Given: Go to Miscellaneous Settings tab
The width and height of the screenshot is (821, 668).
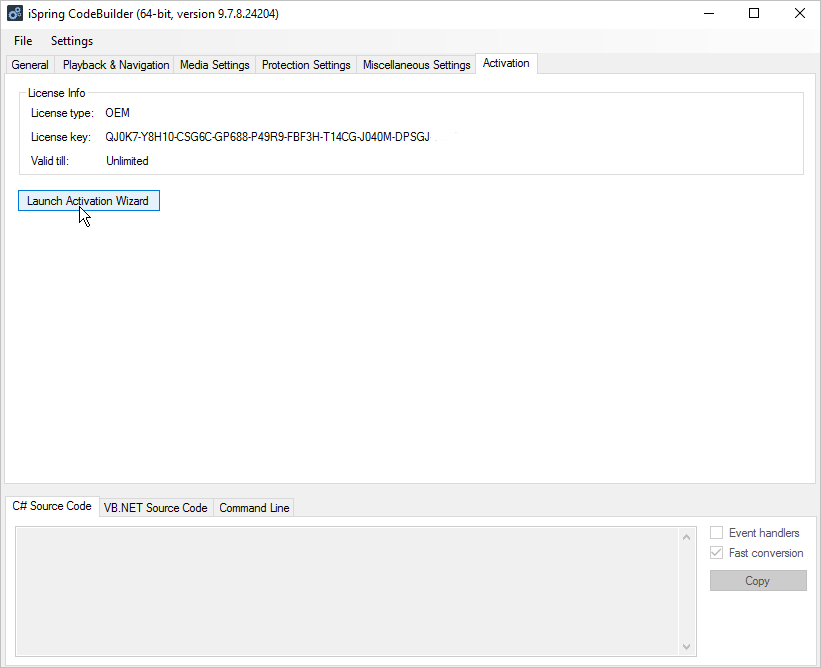Looking at the screenshot, I should click(416, 65).
